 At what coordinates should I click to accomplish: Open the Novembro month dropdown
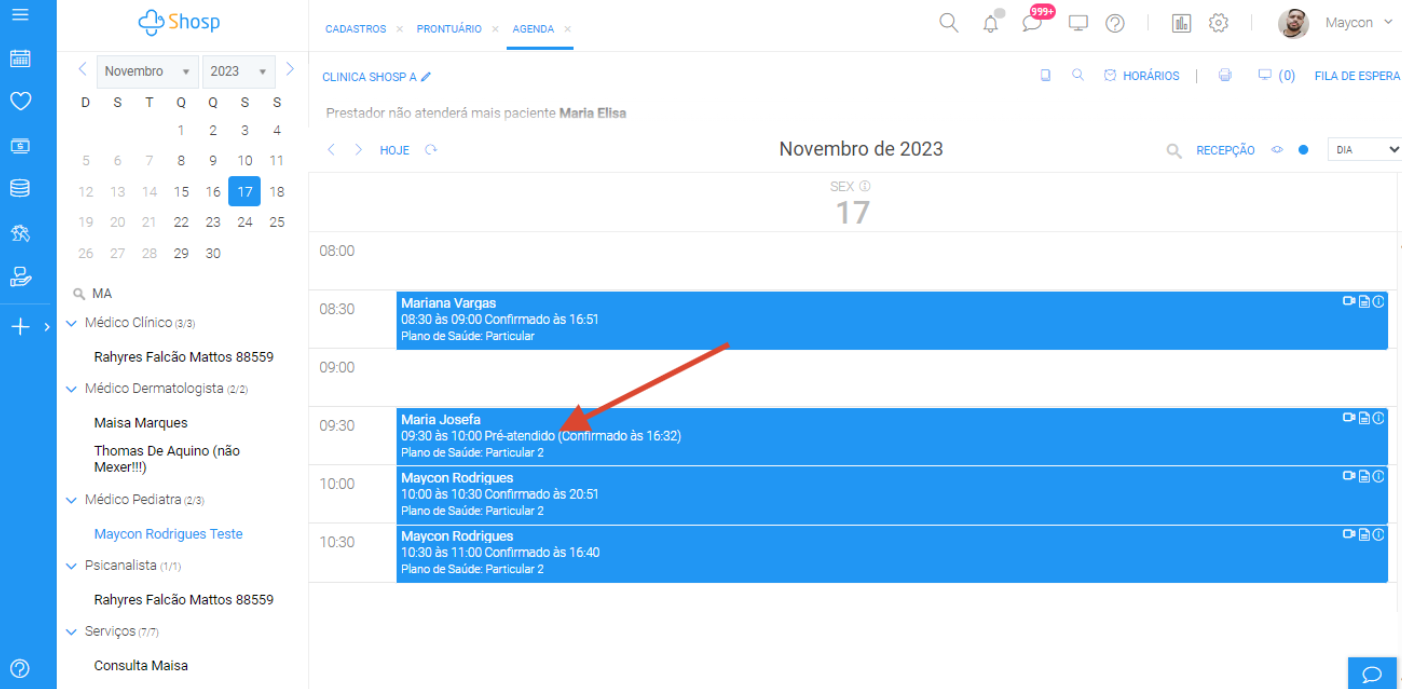tap(147, 72)
